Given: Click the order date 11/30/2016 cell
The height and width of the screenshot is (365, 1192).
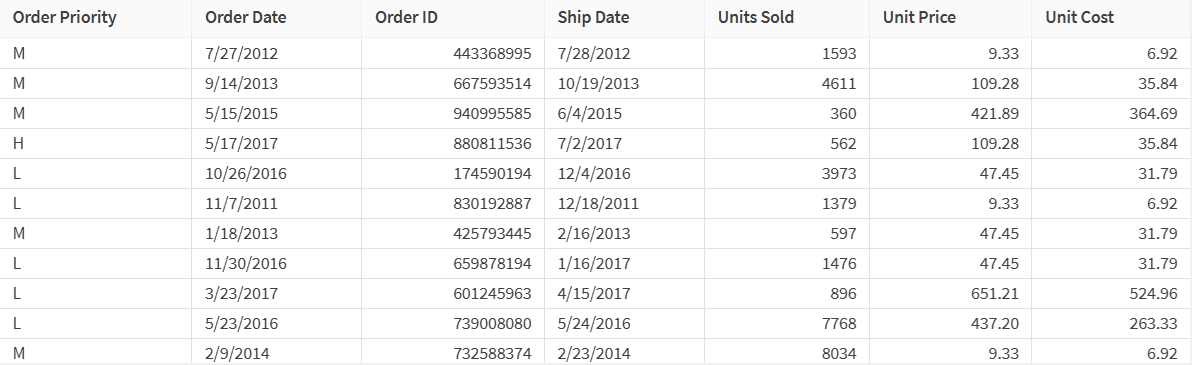Looking at the screenshot, I should (277, 264).
